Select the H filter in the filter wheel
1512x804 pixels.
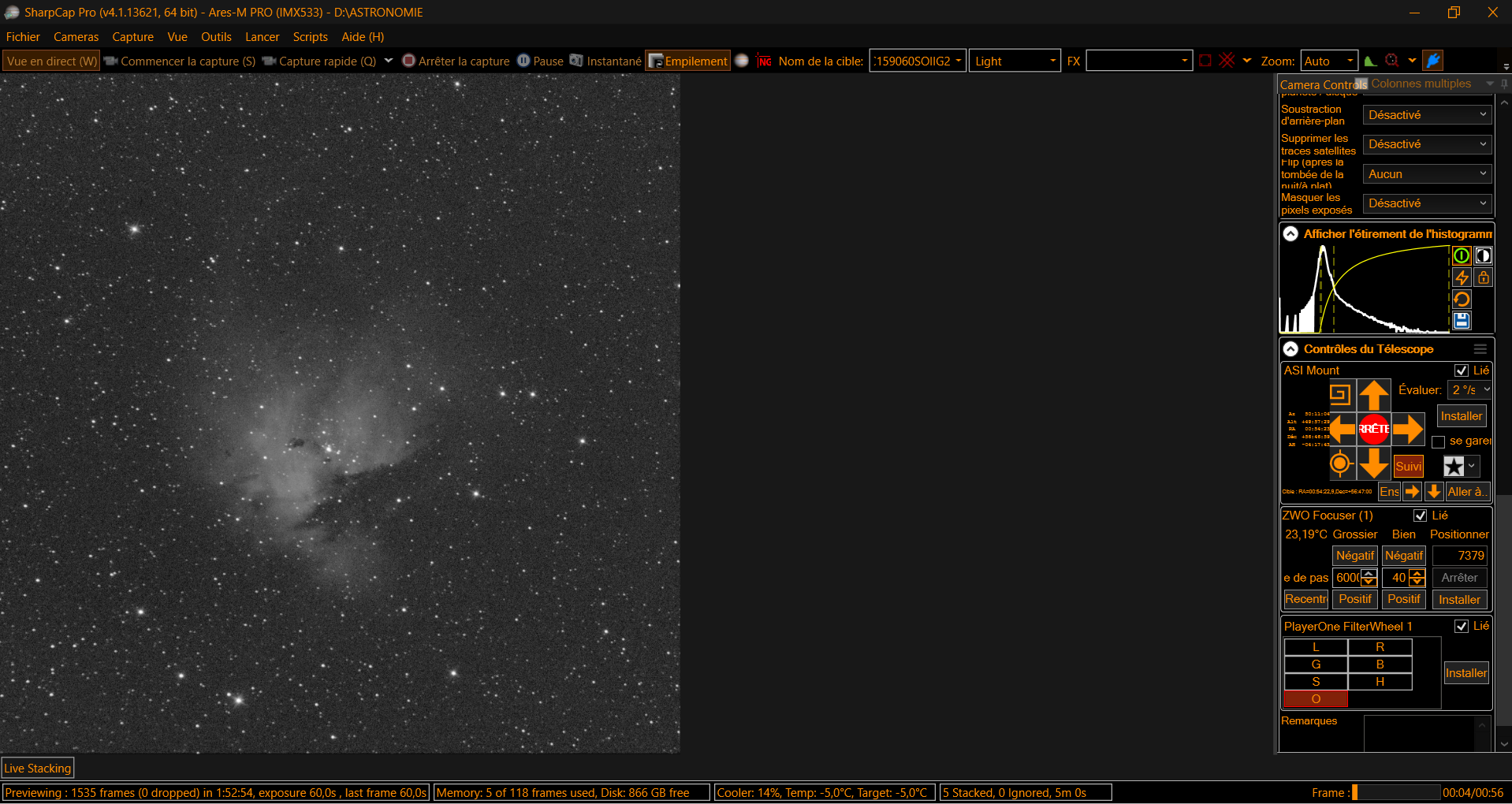coord(1380,682)
